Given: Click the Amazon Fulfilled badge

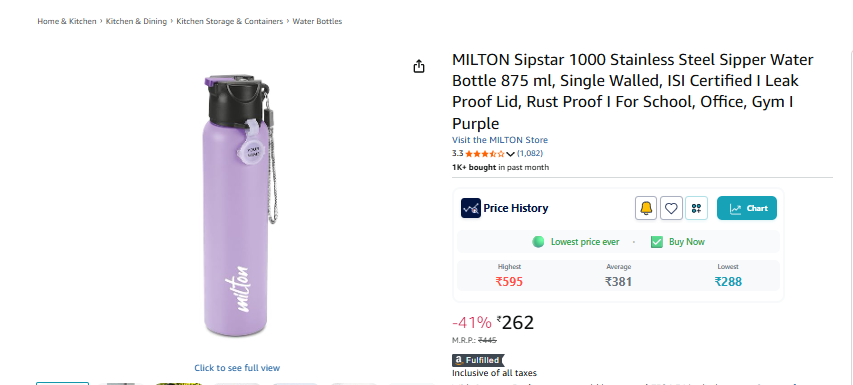Looking at the screenshot, I should 478,360.
